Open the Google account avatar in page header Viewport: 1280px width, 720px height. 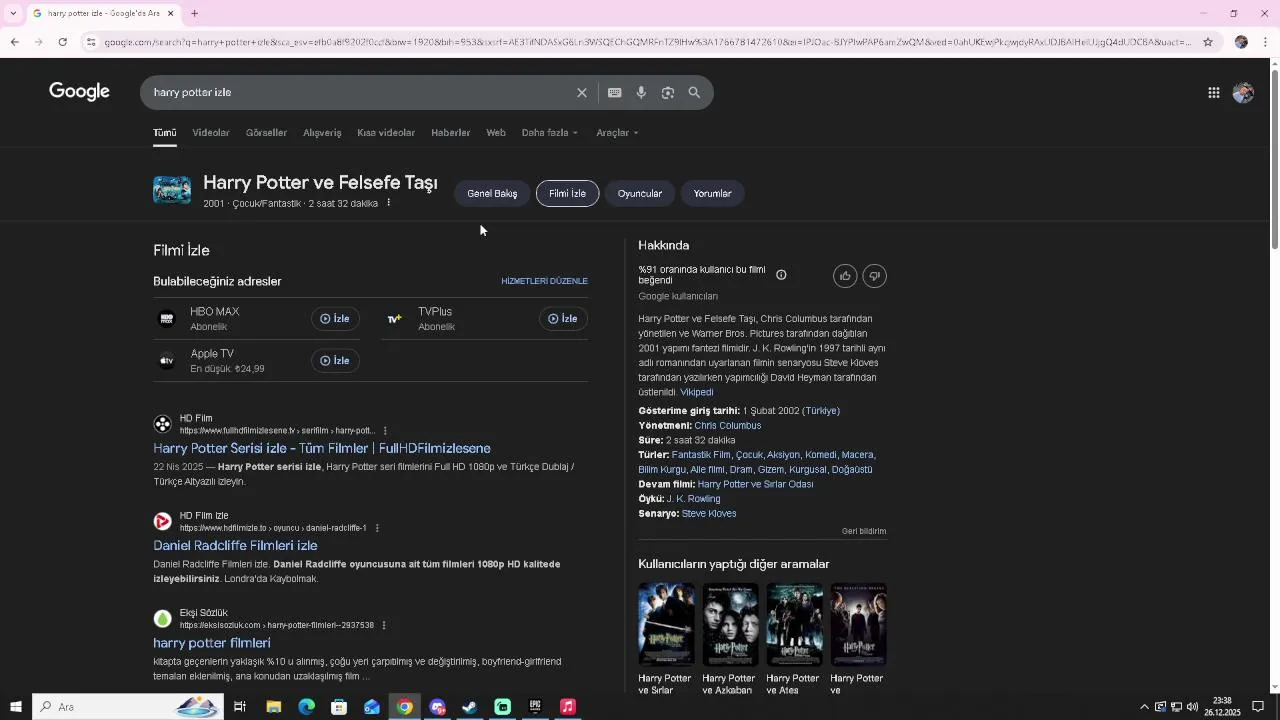coord(1243,93)
